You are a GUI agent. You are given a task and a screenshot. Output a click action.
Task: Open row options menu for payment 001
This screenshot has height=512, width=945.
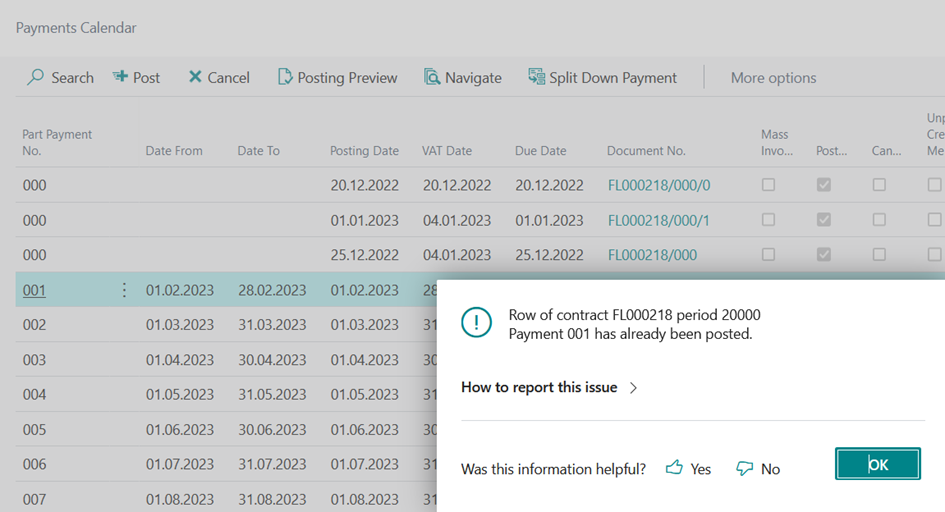pyautogui.click(x=124, y=290)
